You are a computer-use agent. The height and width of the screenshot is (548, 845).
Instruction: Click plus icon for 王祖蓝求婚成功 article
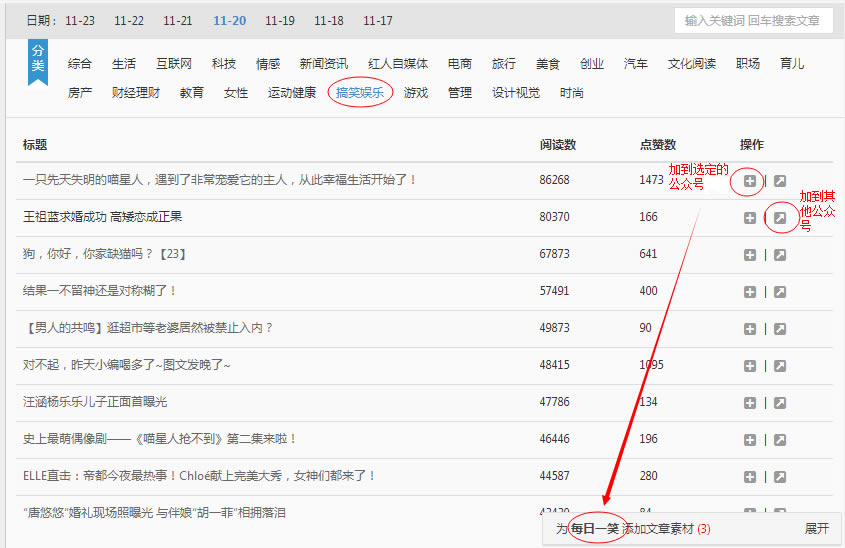click(750, 218)
